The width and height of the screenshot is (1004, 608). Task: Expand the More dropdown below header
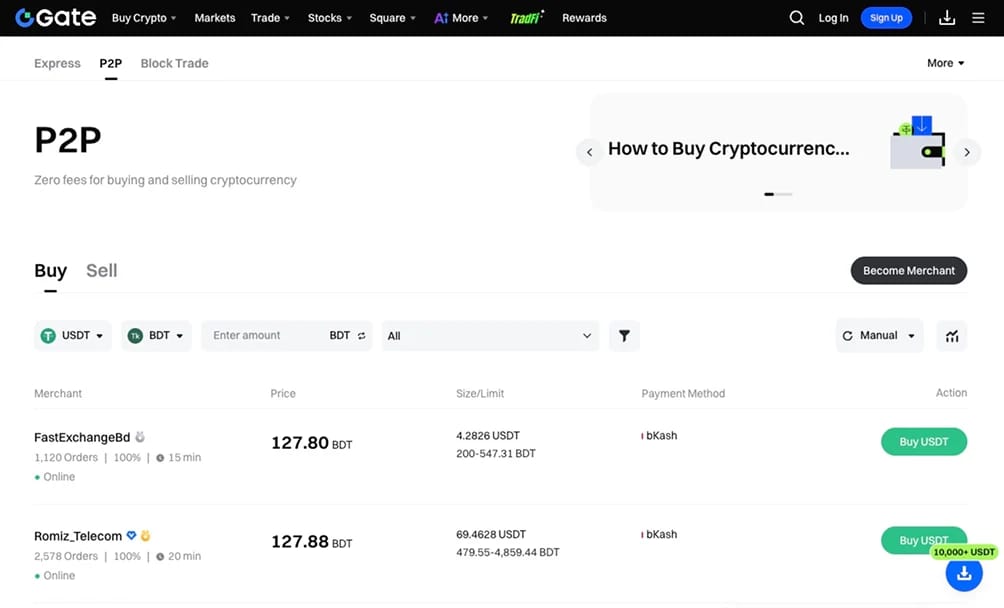click(946, 63)
